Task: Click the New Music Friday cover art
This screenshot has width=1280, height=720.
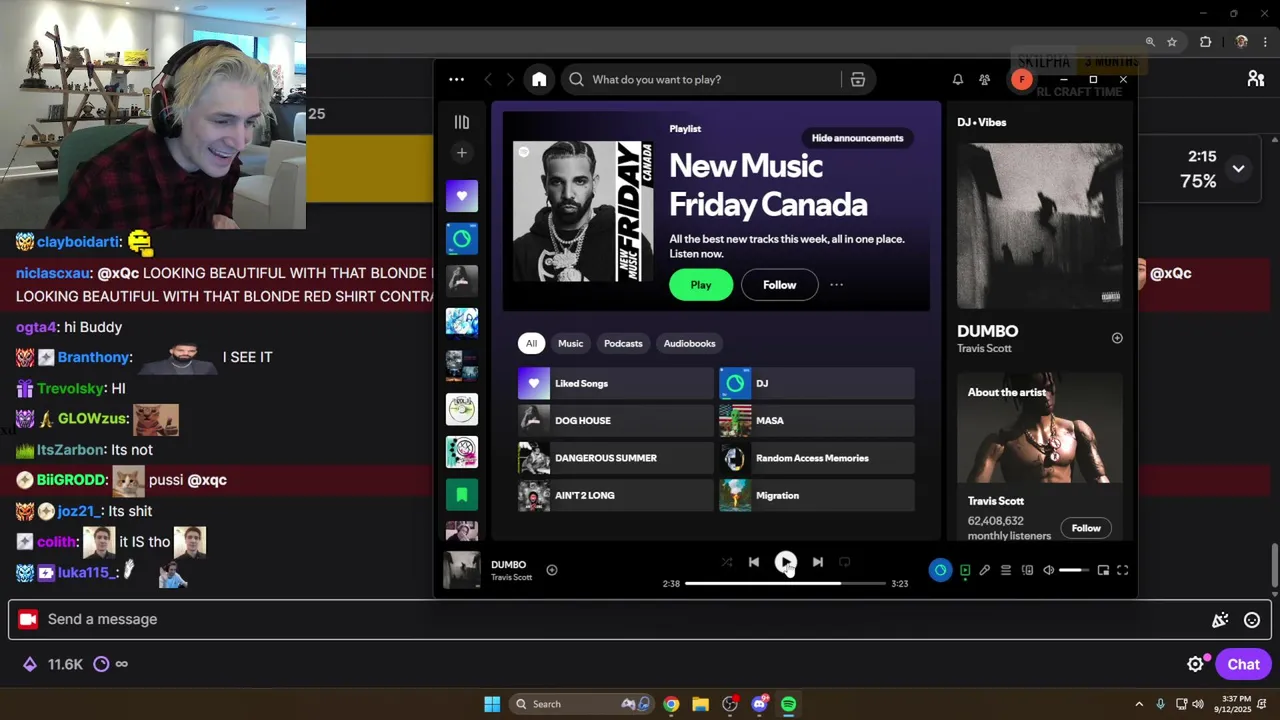Action: click(583, 211)
